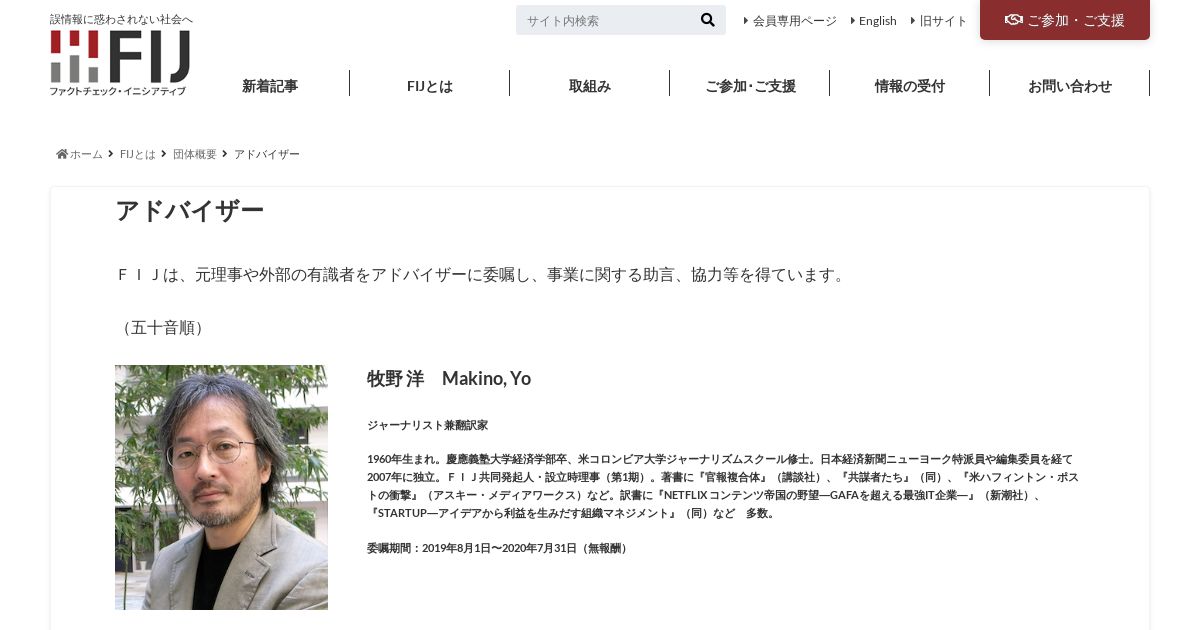The height and width of the screenshot is (630, 1200).
Task: Click the site search input field
Action: click(606, 20)
